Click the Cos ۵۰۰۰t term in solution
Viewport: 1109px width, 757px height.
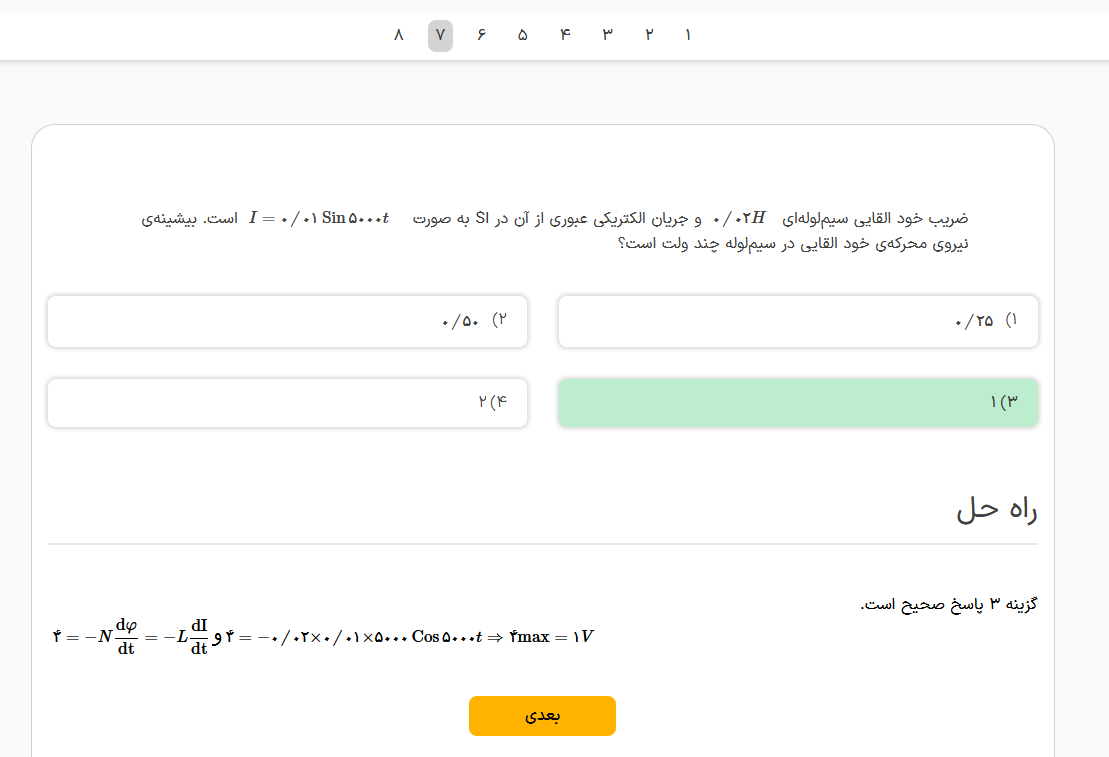[x=447, y=637]
